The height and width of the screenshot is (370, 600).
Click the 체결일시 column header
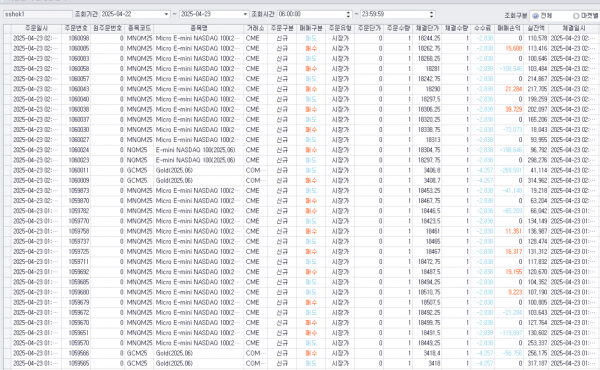point(574,28)
